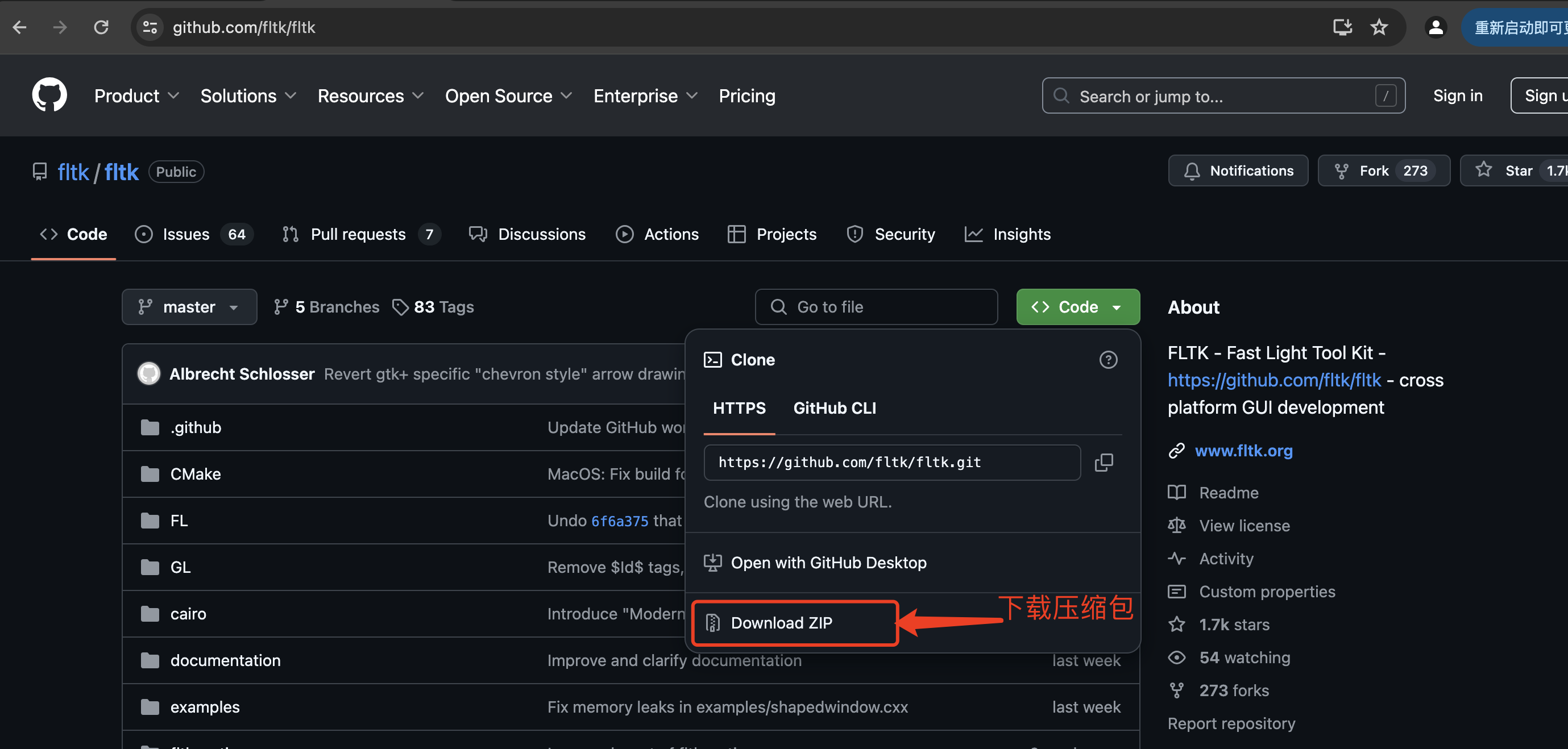Bookmark this page with the star icon
The height and width of the screenshot is (749, 1568).
[x=1379, y=27]
